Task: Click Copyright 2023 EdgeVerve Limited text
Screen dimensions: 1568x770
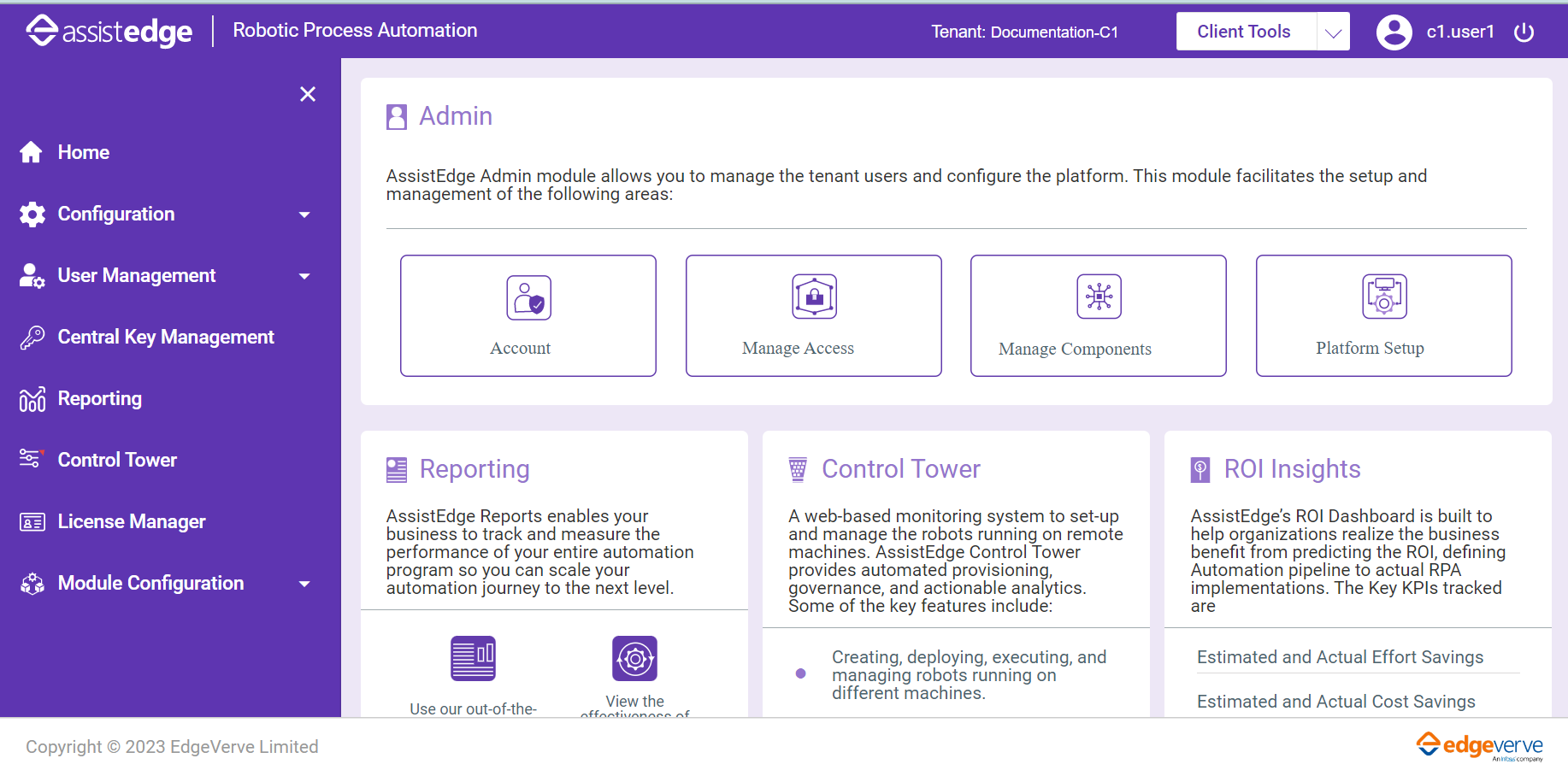Action: coord(172,747)
